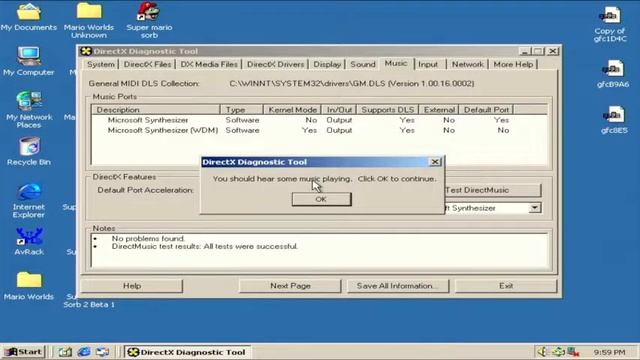Launch Internet Explorer from quick launch
The height and width of the screenshot is (360, 640).
click(x=84, y=352)
